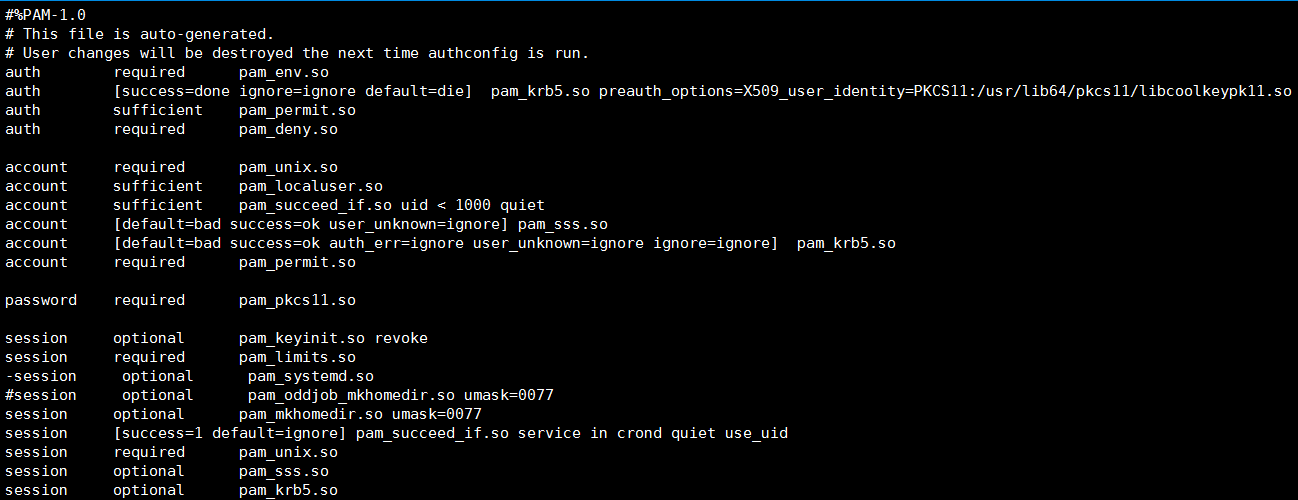
Task: Click the pam_limits.so module
Action: click(297, 357)
